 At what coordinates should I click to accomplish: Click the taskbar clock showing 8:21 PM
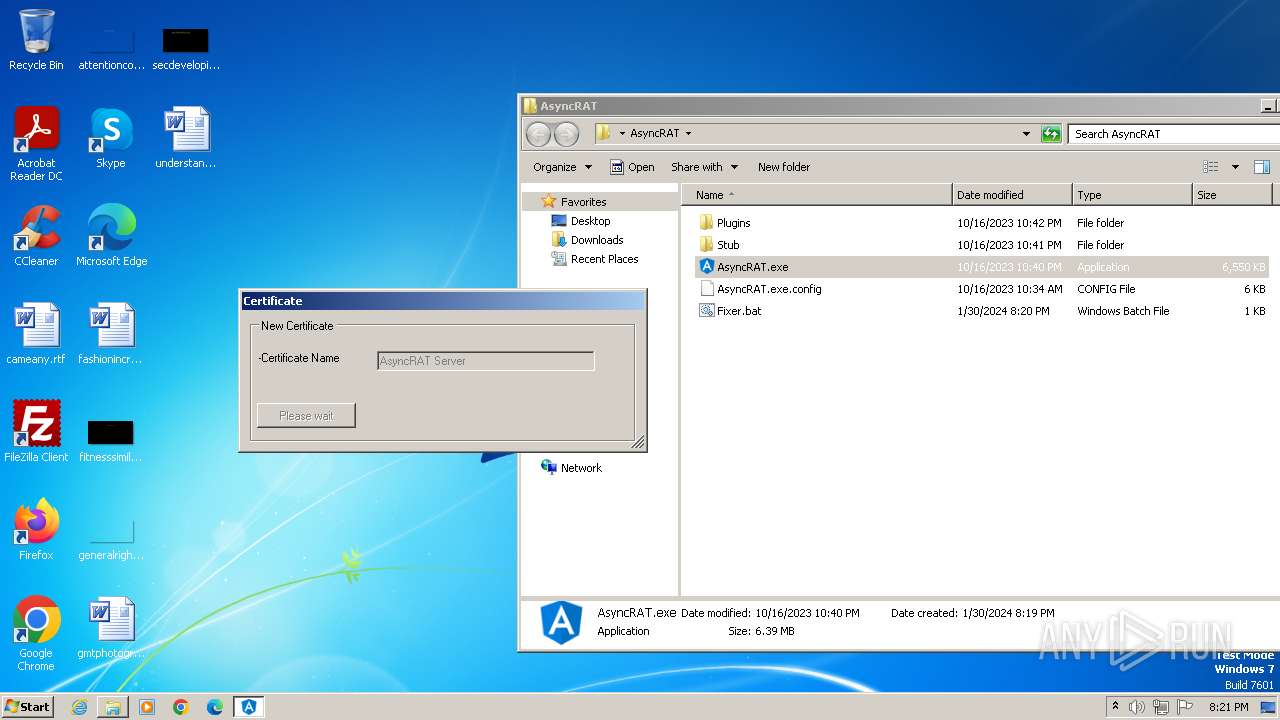[1228, 707]
